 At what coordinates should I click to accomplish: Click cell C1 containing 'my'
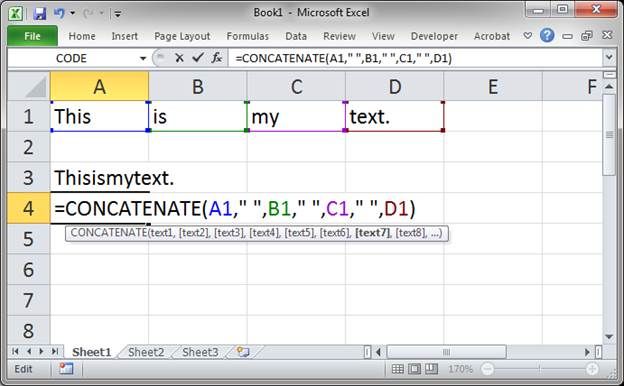(x=296, y=116)
